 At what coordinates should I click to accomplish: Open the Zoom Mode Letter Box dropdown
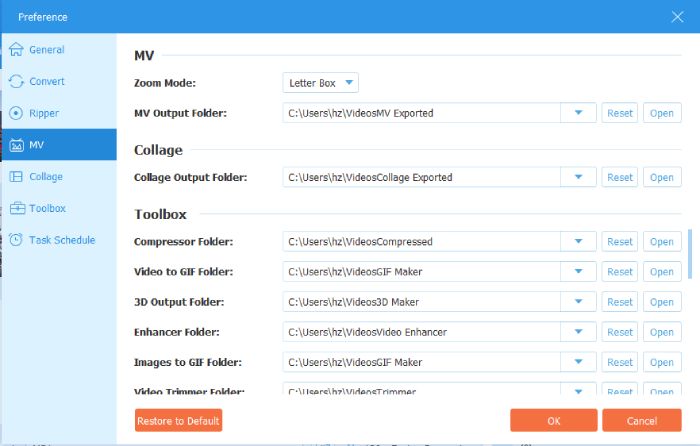coord(321,83)
